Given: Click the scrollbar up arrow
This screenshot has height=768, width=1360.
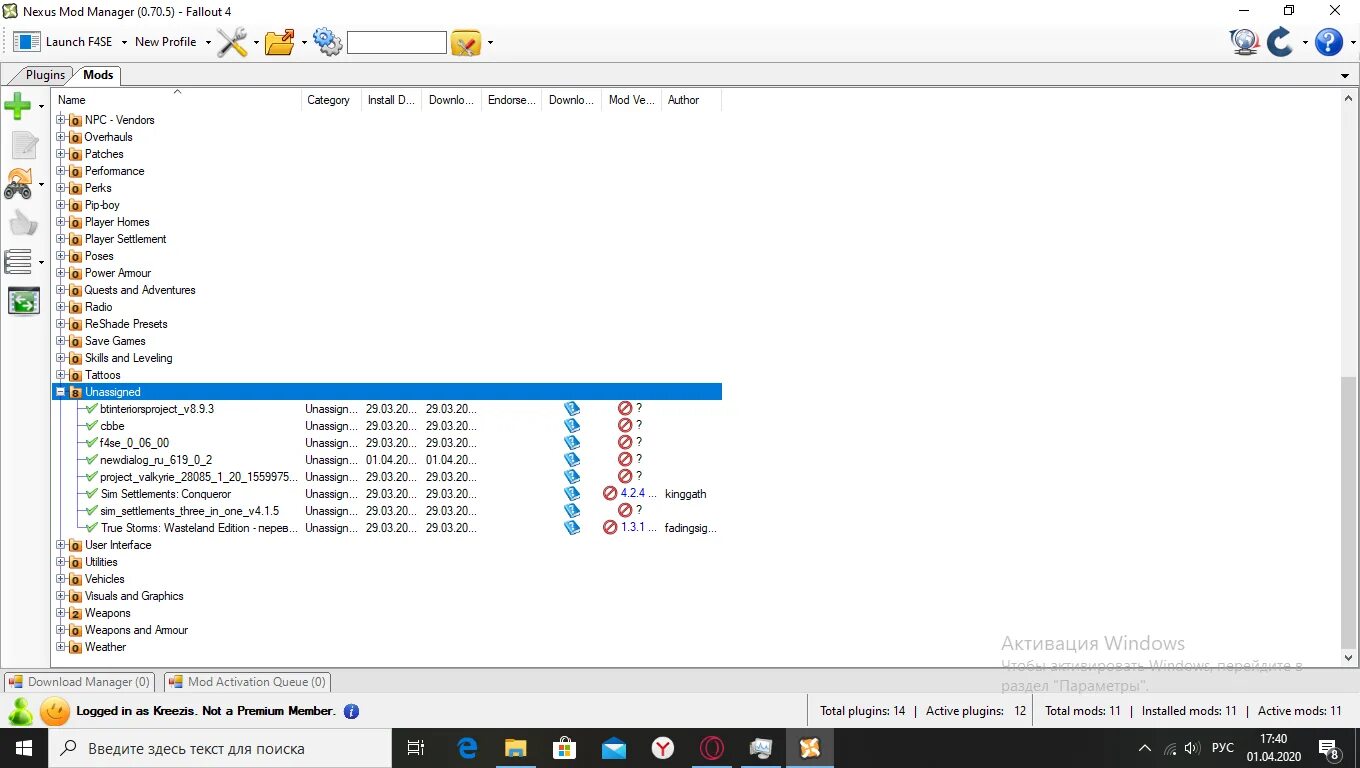Looking at the screenshot, I should 1348,99.
